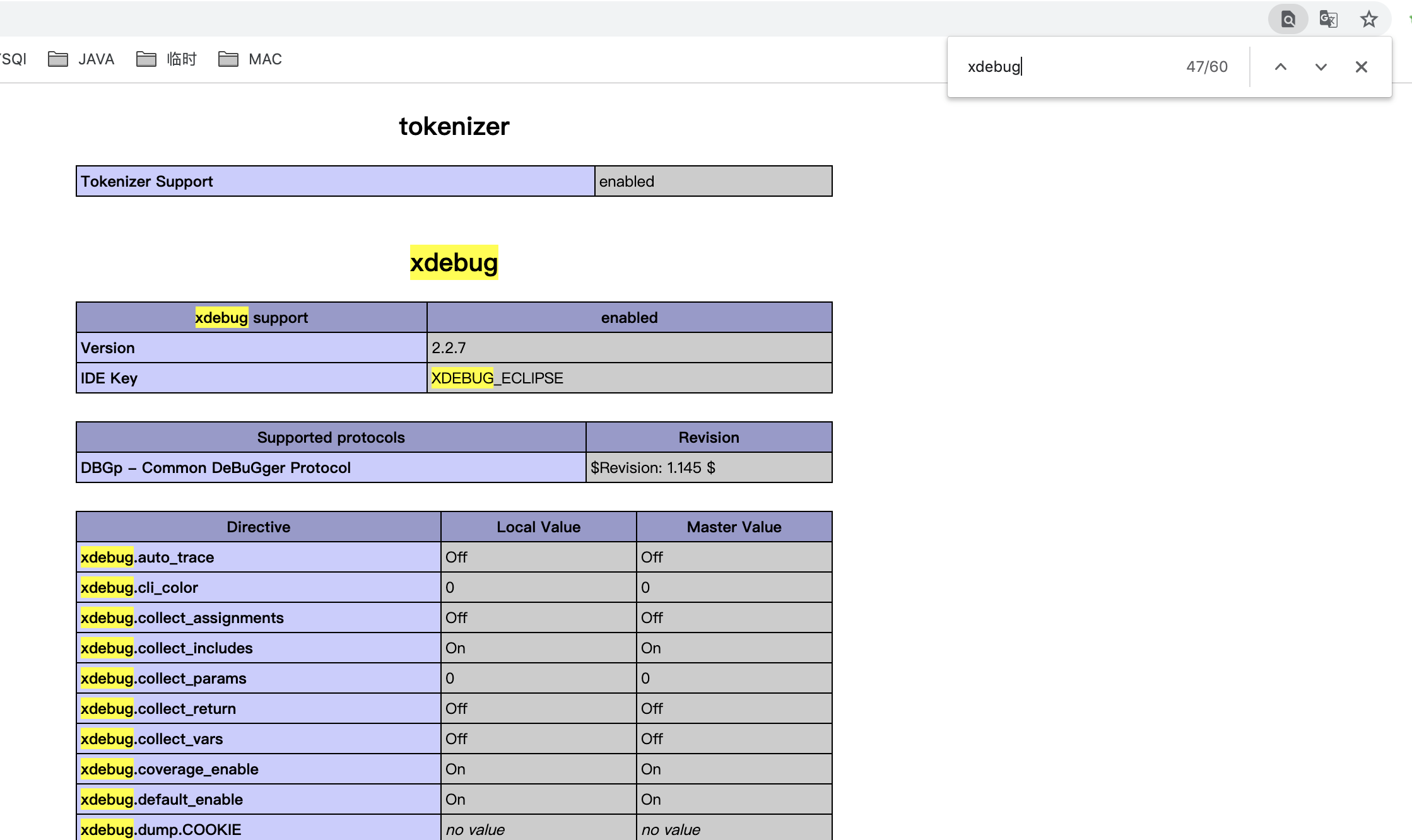
Task: Click the DBGp Common DeBuGger Protocol cell
Action: point(331,468)
